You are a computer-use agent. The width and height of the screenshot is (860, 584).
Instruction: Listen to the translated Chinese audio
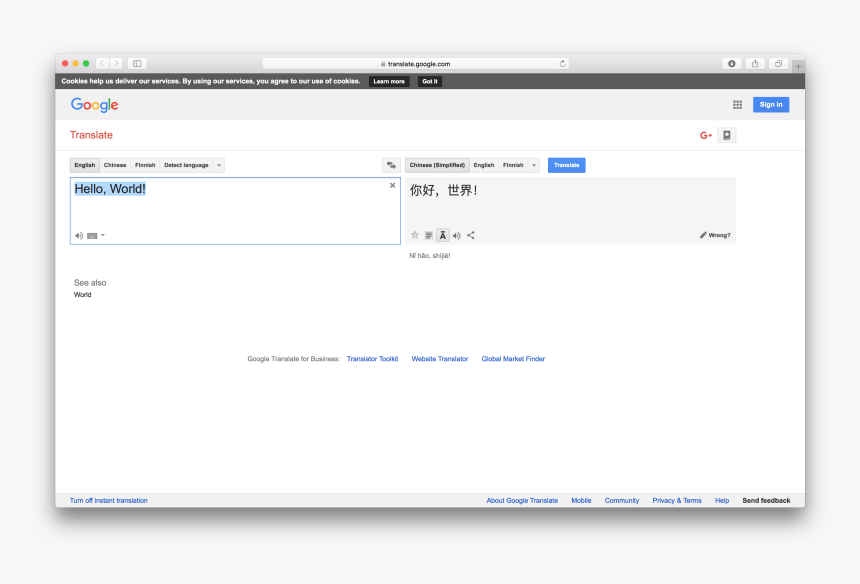tap(456, 235)
